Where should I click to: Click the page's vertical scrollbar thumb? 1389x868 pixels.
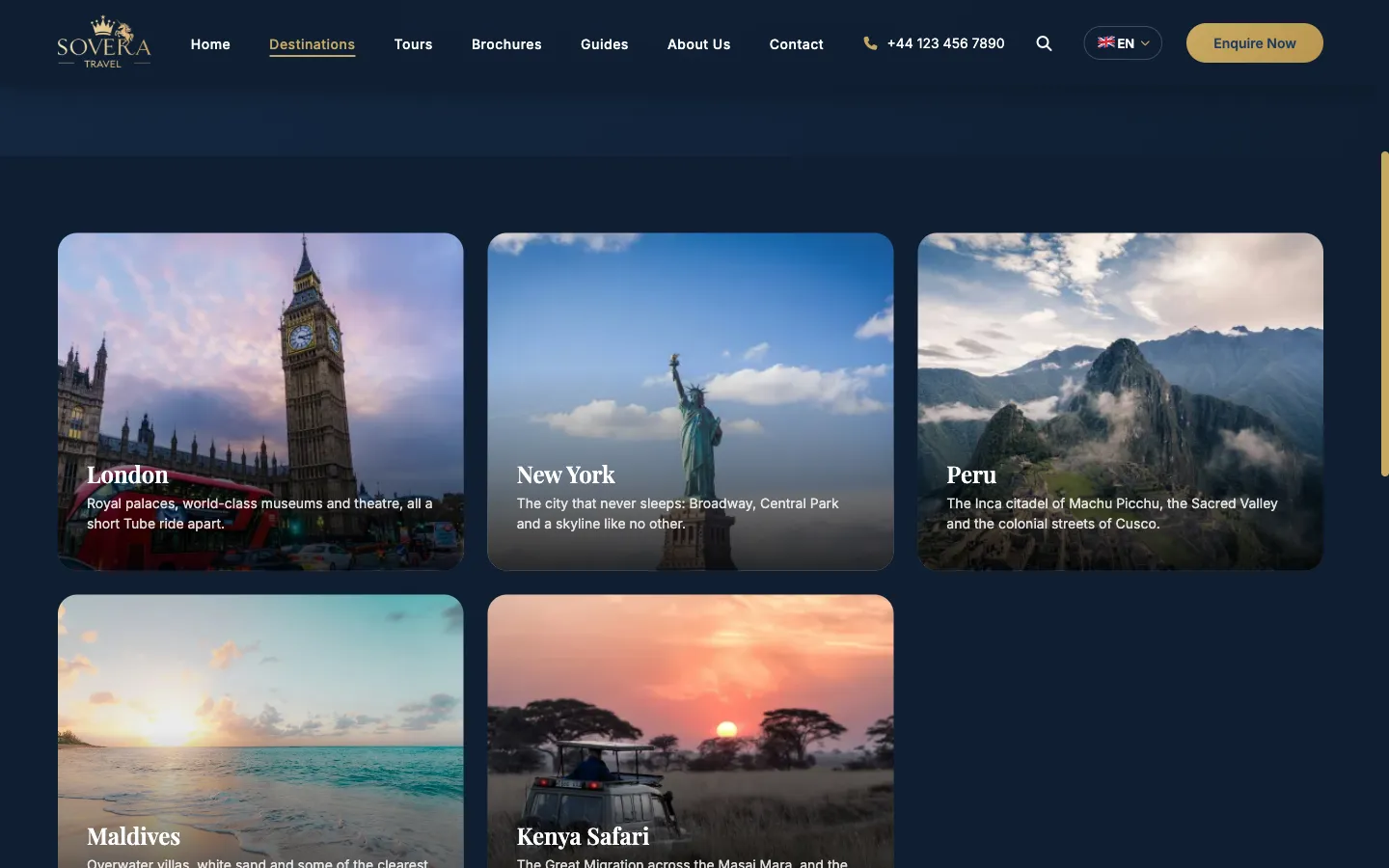pos(1384,313)
